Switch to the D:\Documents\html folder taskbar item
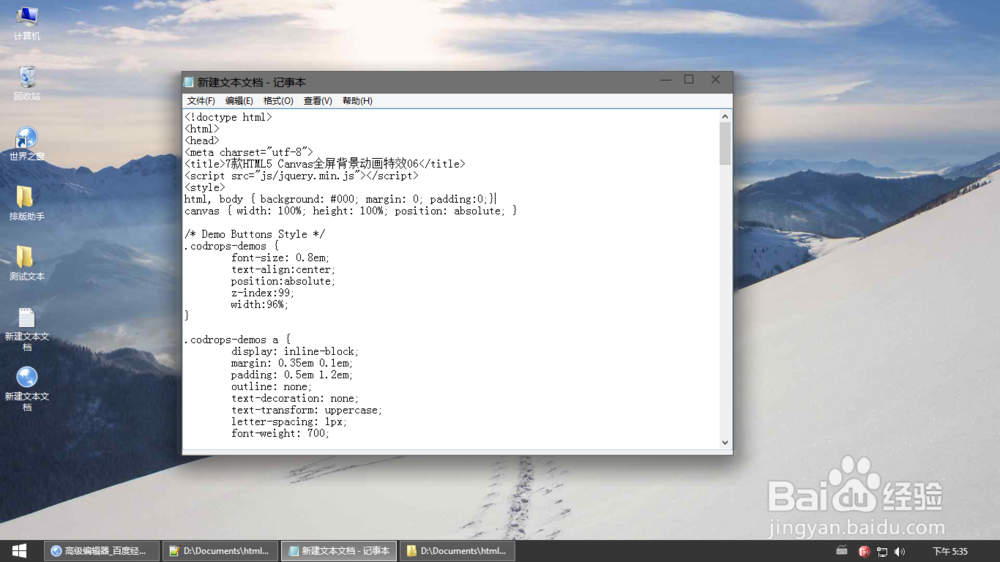Screen dimensions: 1000x562 pyautogui.click(x=457, y=551)
